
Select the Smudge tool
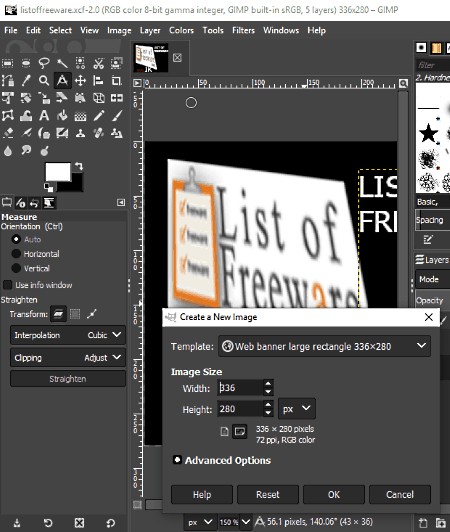[x=26, y=151]
